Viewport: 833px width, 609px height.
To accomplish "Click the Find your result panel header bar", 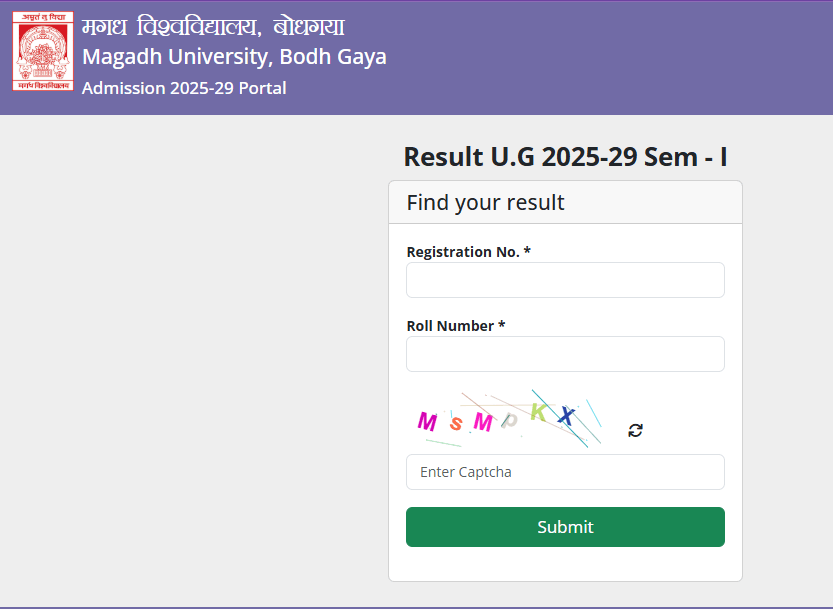I will tap(564, 202).
